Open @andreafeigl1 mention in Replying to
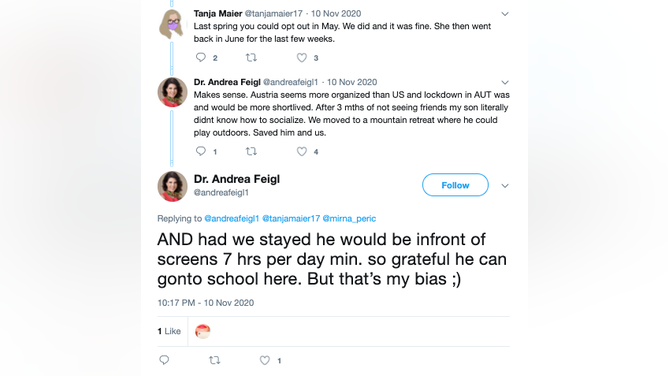668x376 pixels. (x=232, y=218)
